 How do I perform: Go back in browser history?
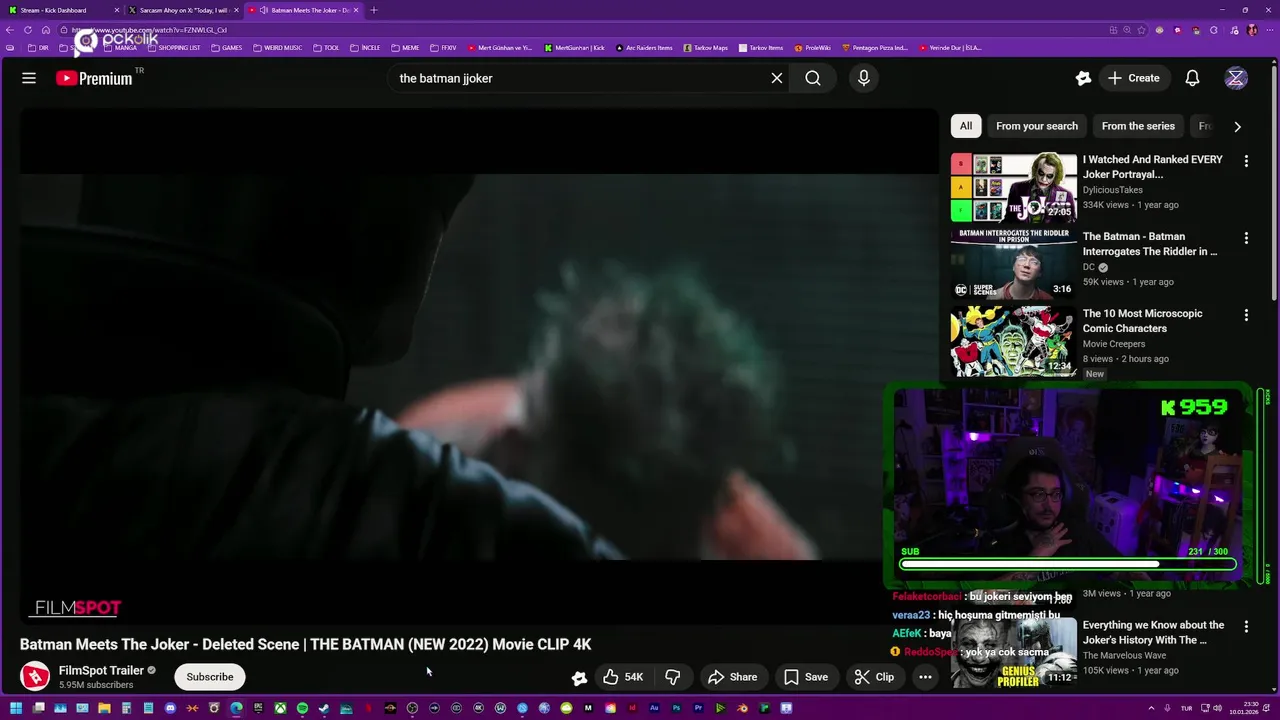click(x=10, y=30)
